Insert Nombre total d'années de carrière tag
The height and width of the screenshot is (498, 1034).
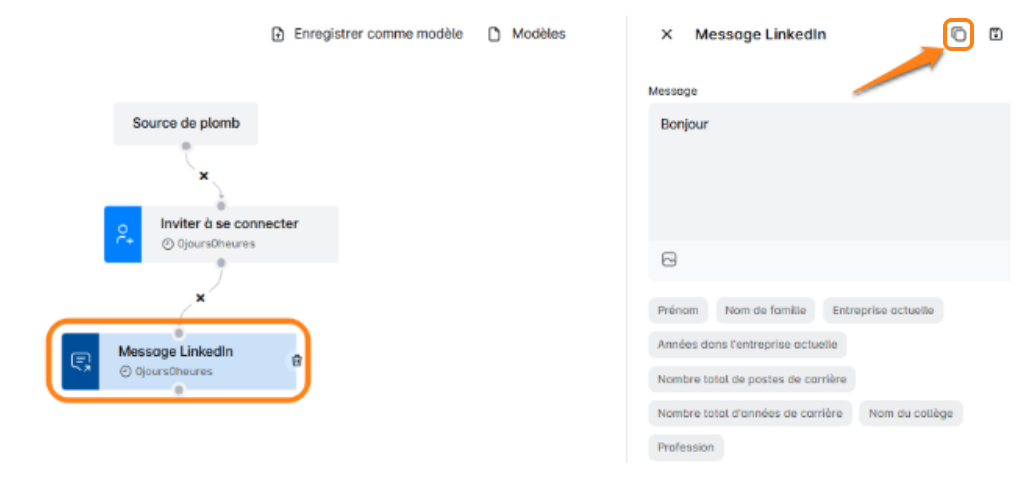coord(750,413)
